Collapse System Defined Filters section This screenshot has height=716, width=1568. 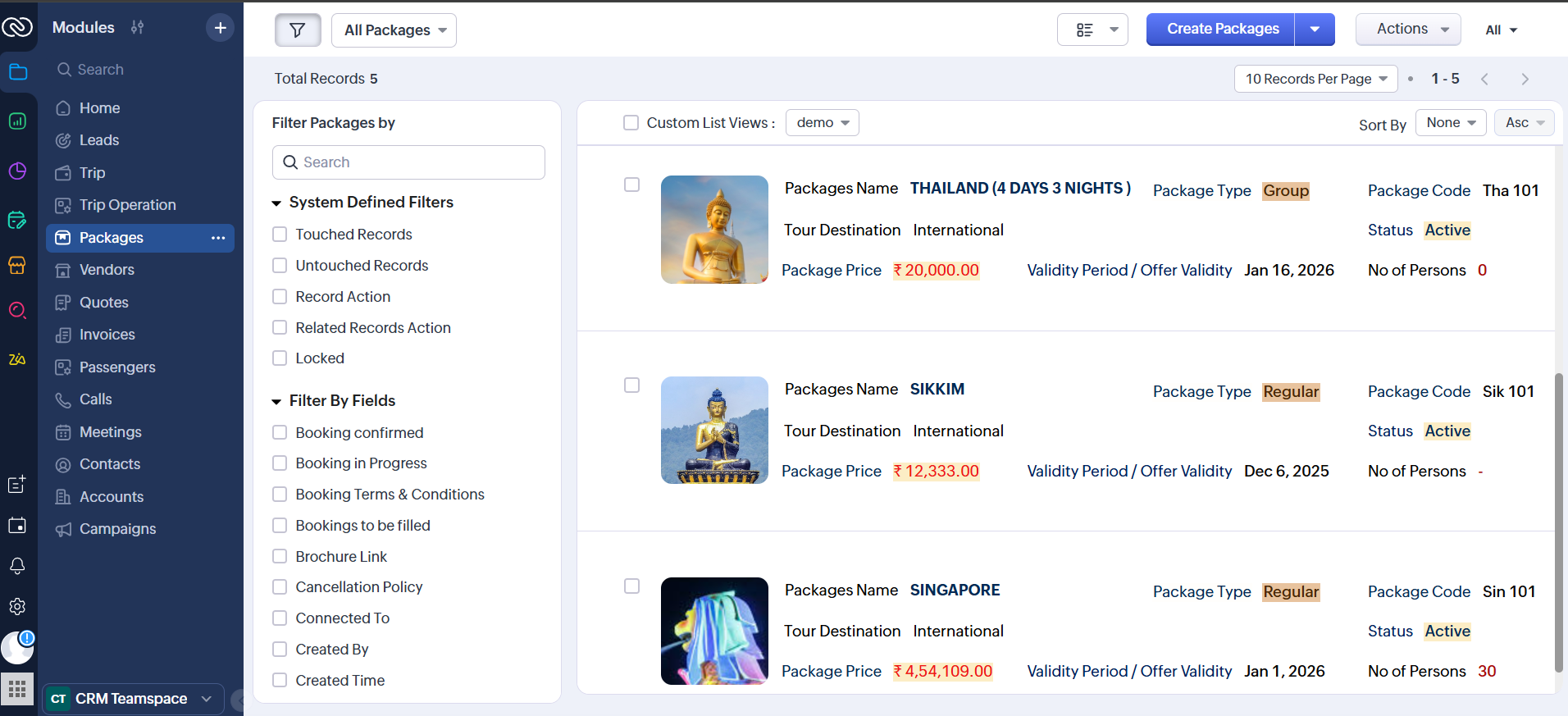276,203
